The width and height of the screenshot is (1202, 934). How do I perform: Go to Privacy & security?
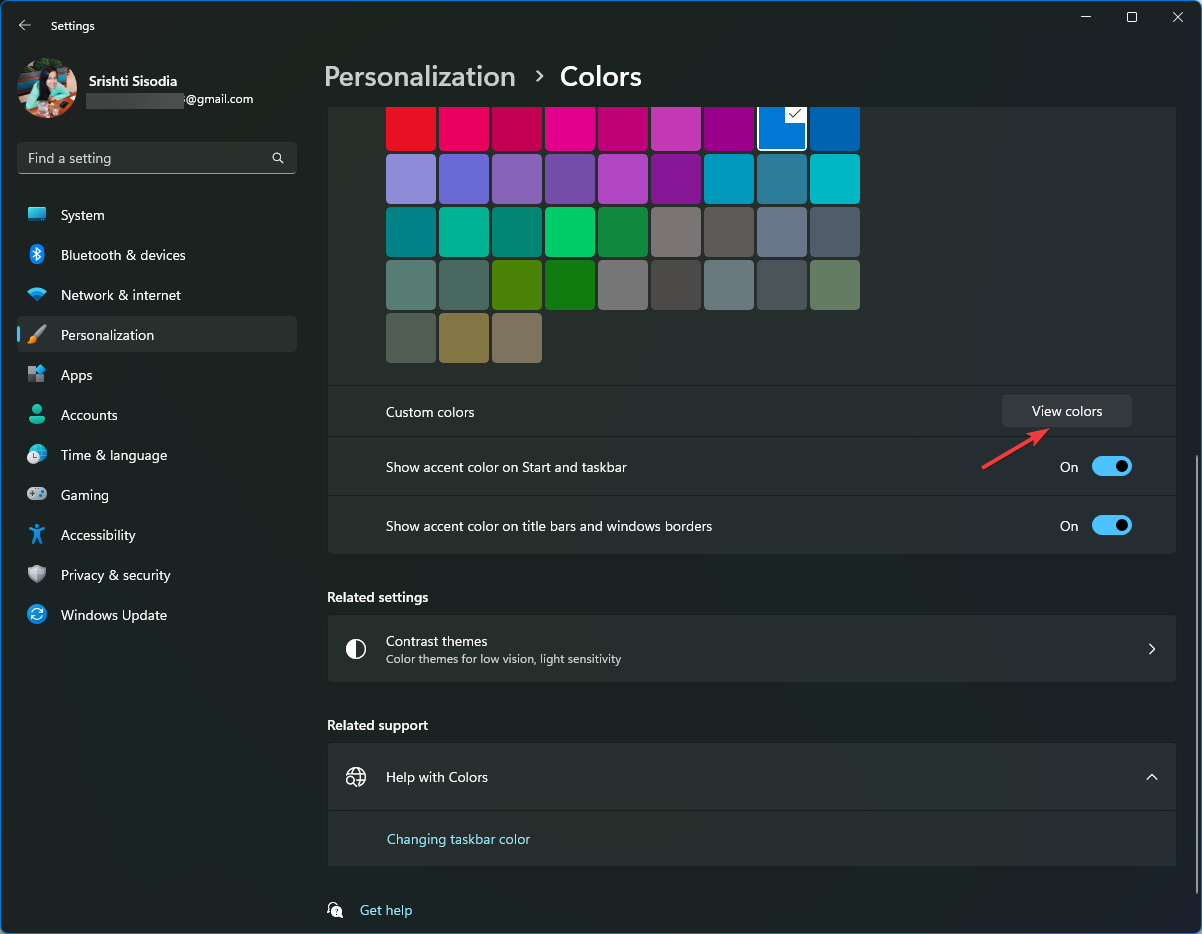coord(157,575)
